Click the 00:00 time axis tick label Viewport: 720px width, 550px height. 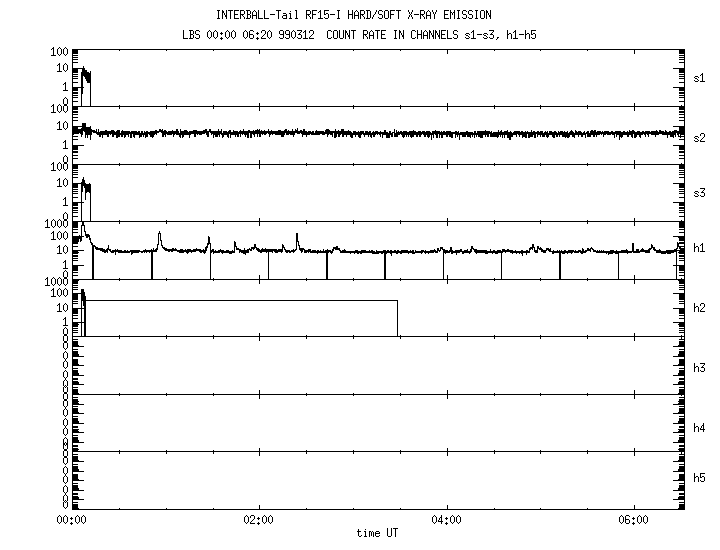pyautogui.click(x=70, y=520)
